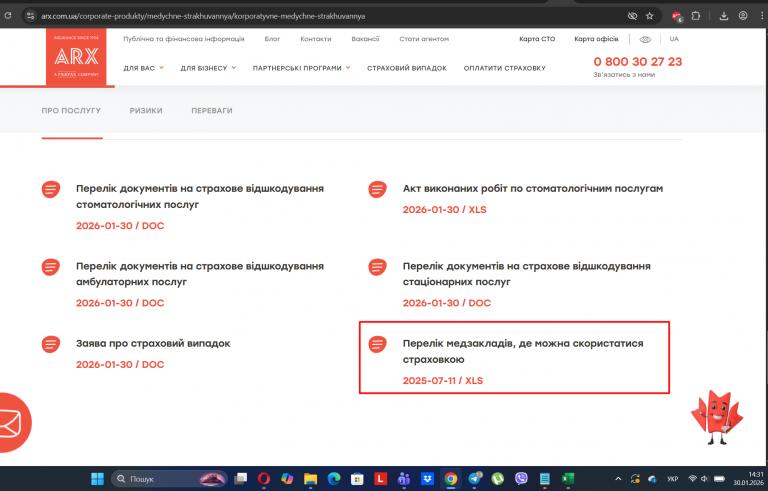Toggle the accessibility eye icon in header

(x=646, y=39)
